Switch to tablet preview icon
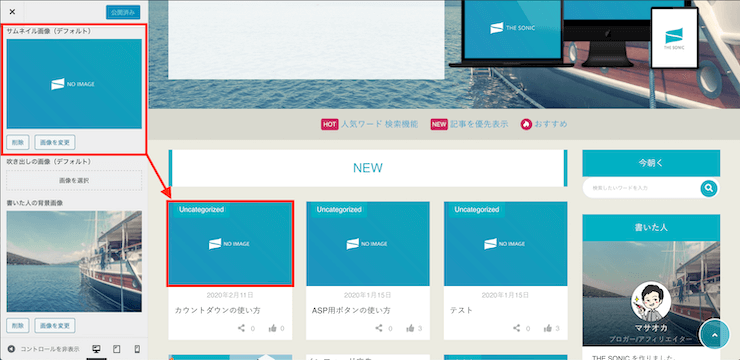Image resolution: width=740 pixels, height=360 pixels. click(117, 349)
